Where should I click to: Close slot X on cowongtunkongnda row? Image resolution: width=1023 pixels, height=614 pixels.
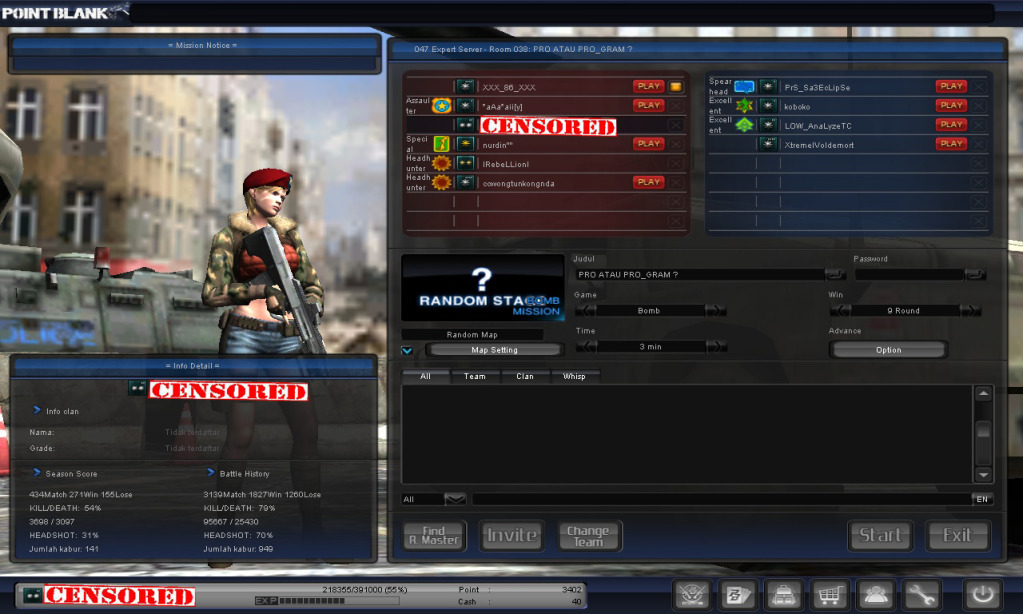coord(676,182)
